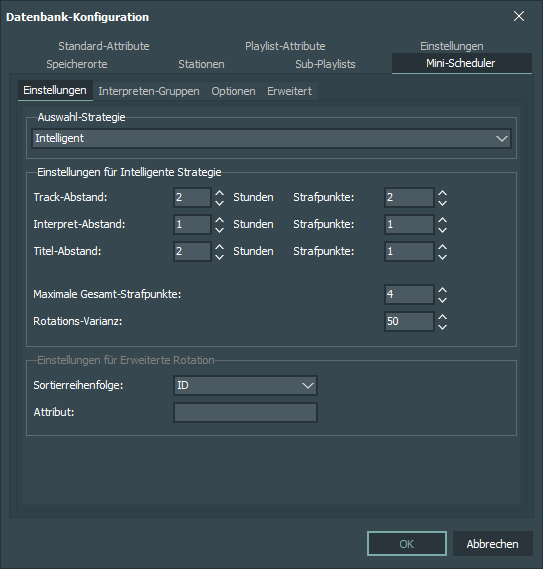Increase Maximale Gesamt-Strafpunkte value
The height and width of the screenshot is (569, 543).
tap(442, 290)
